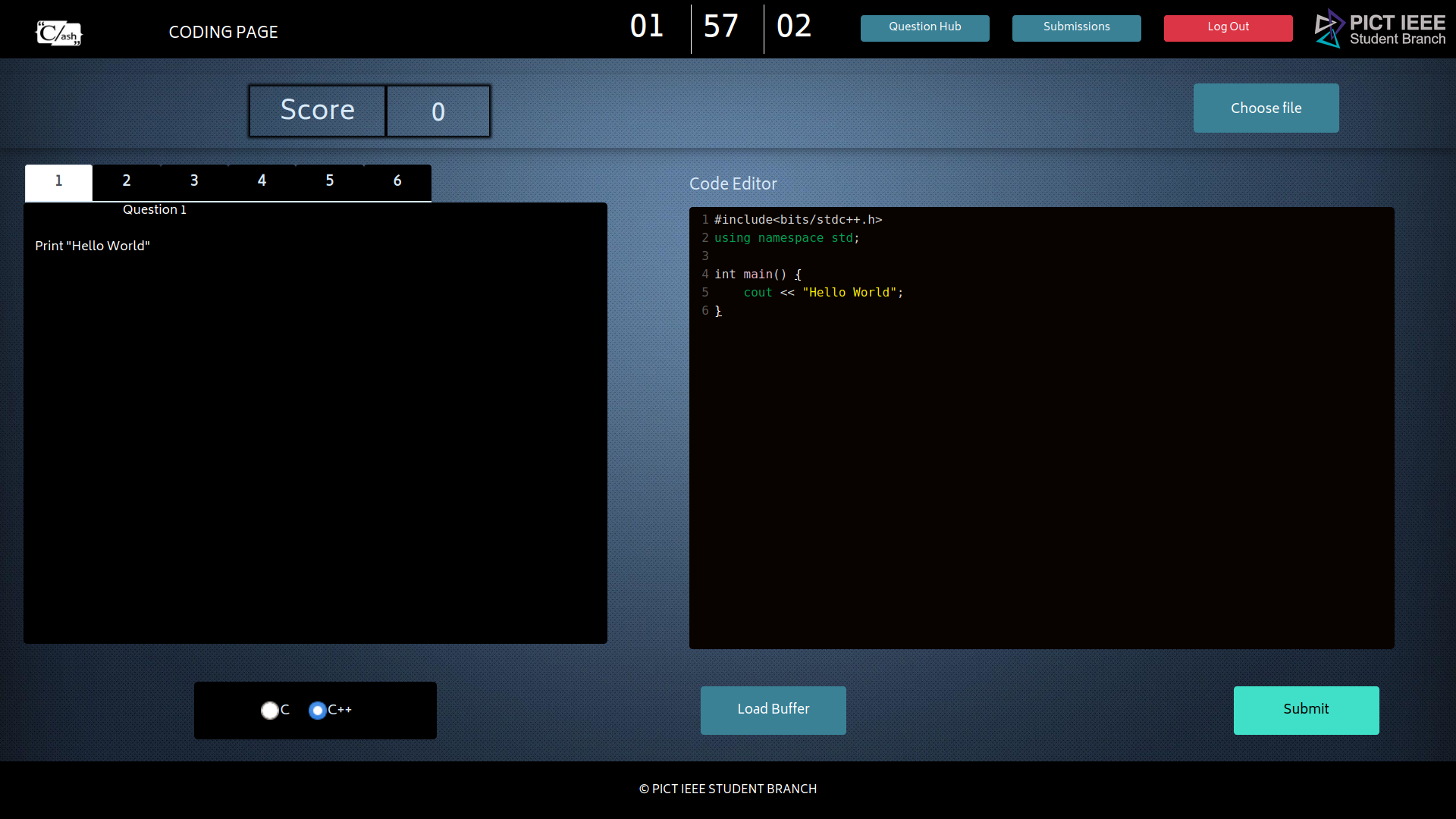Select Question 6 tab
1456x819 pixels.
(x=397, y=181)
